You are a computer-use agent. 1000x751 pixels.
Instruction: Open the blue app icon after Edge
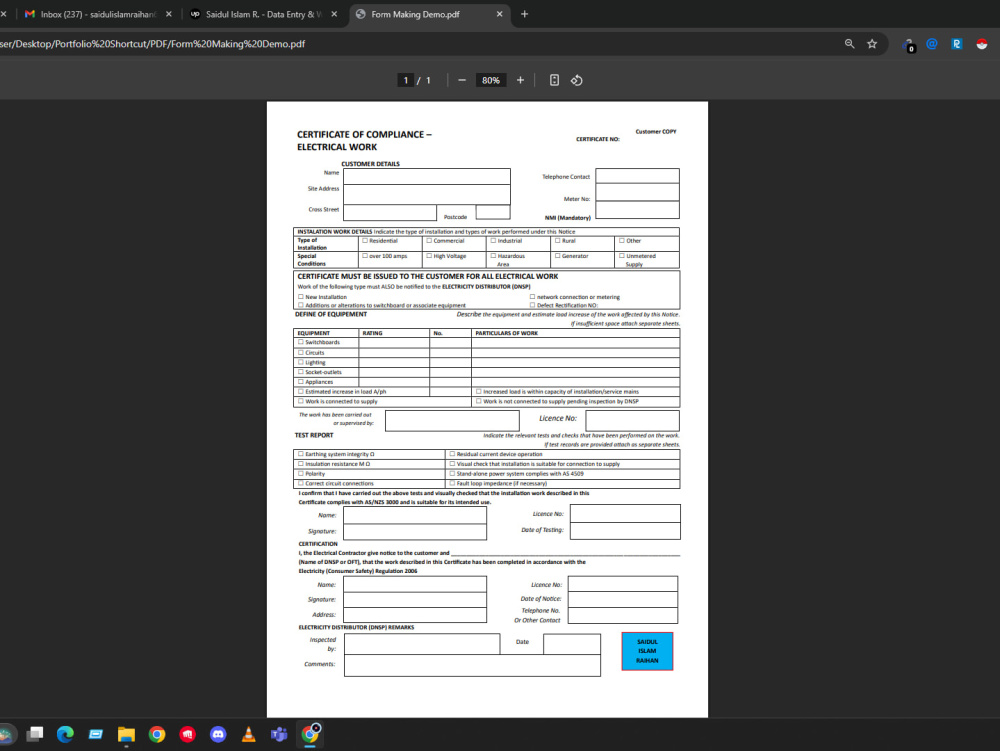pos(96,734)
